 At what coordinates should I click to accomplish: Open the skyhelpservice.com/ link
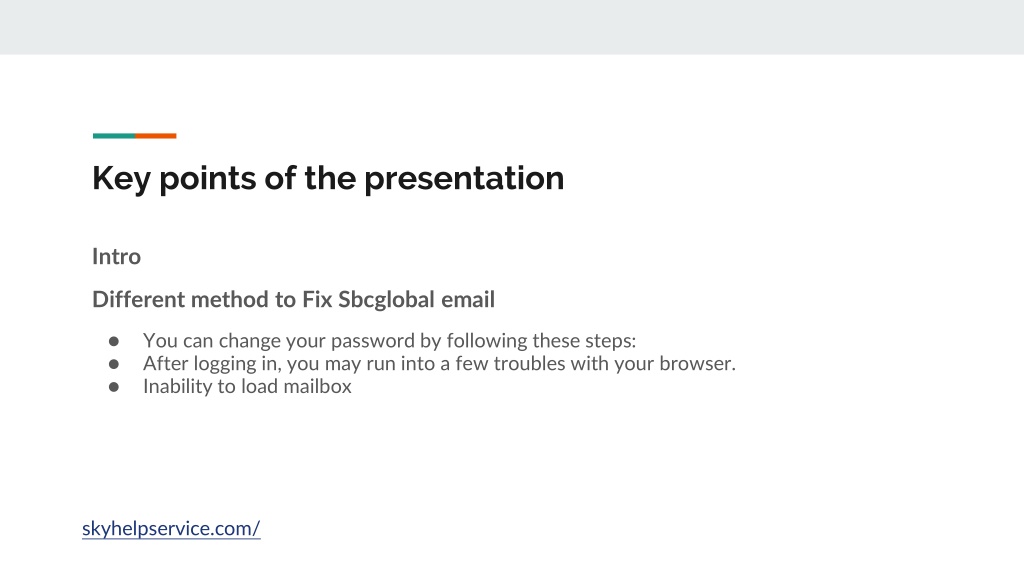coord(171,528)
